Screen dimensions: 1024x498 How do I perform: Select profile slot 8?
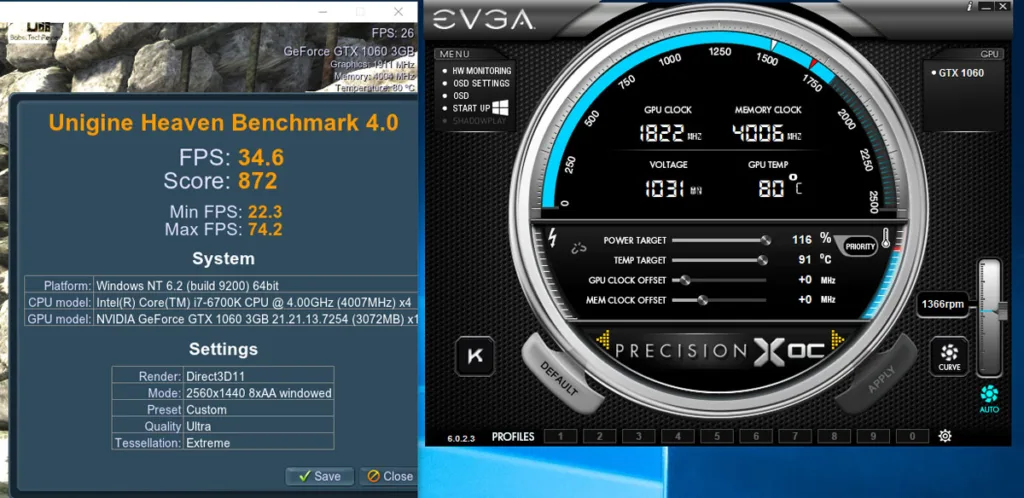835,437
